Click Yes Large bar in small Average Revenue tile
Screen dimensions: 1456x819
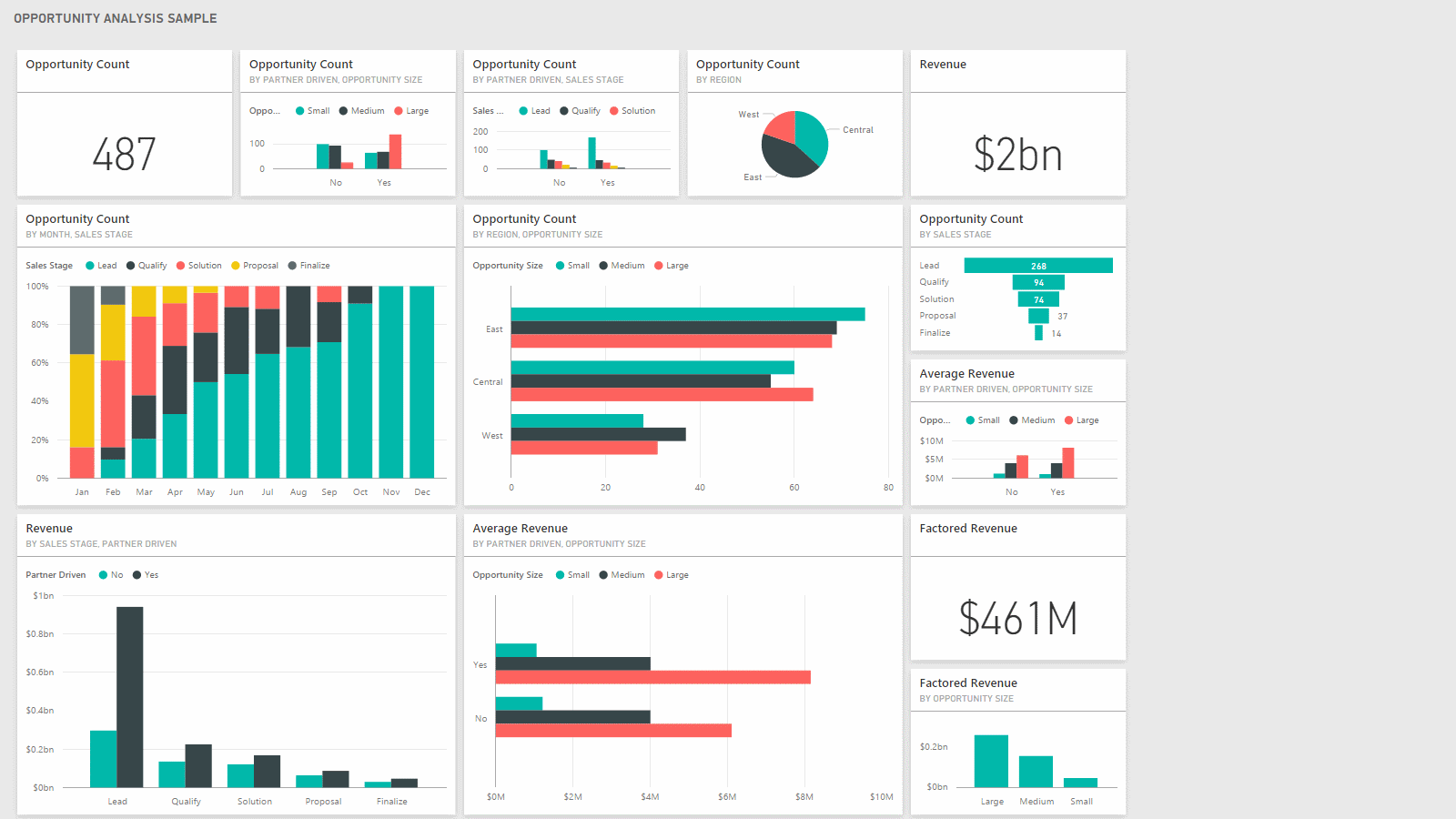tap(1068, 463)
